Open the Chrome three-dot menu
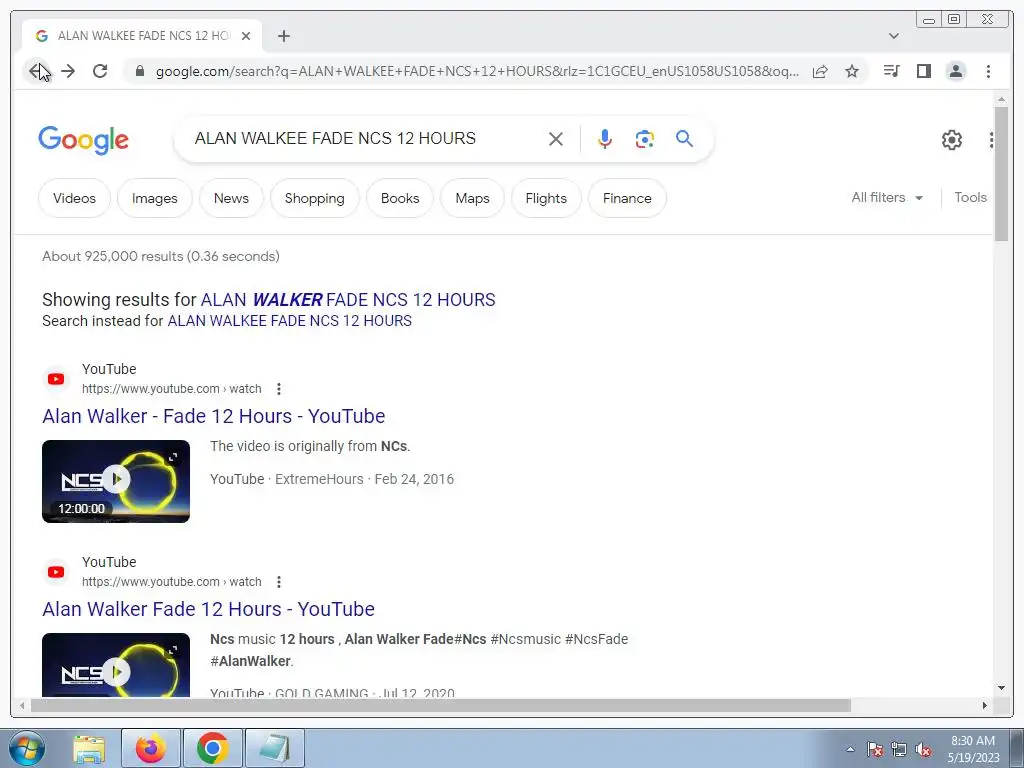The image size is (1024, 768). click(988, 71)
